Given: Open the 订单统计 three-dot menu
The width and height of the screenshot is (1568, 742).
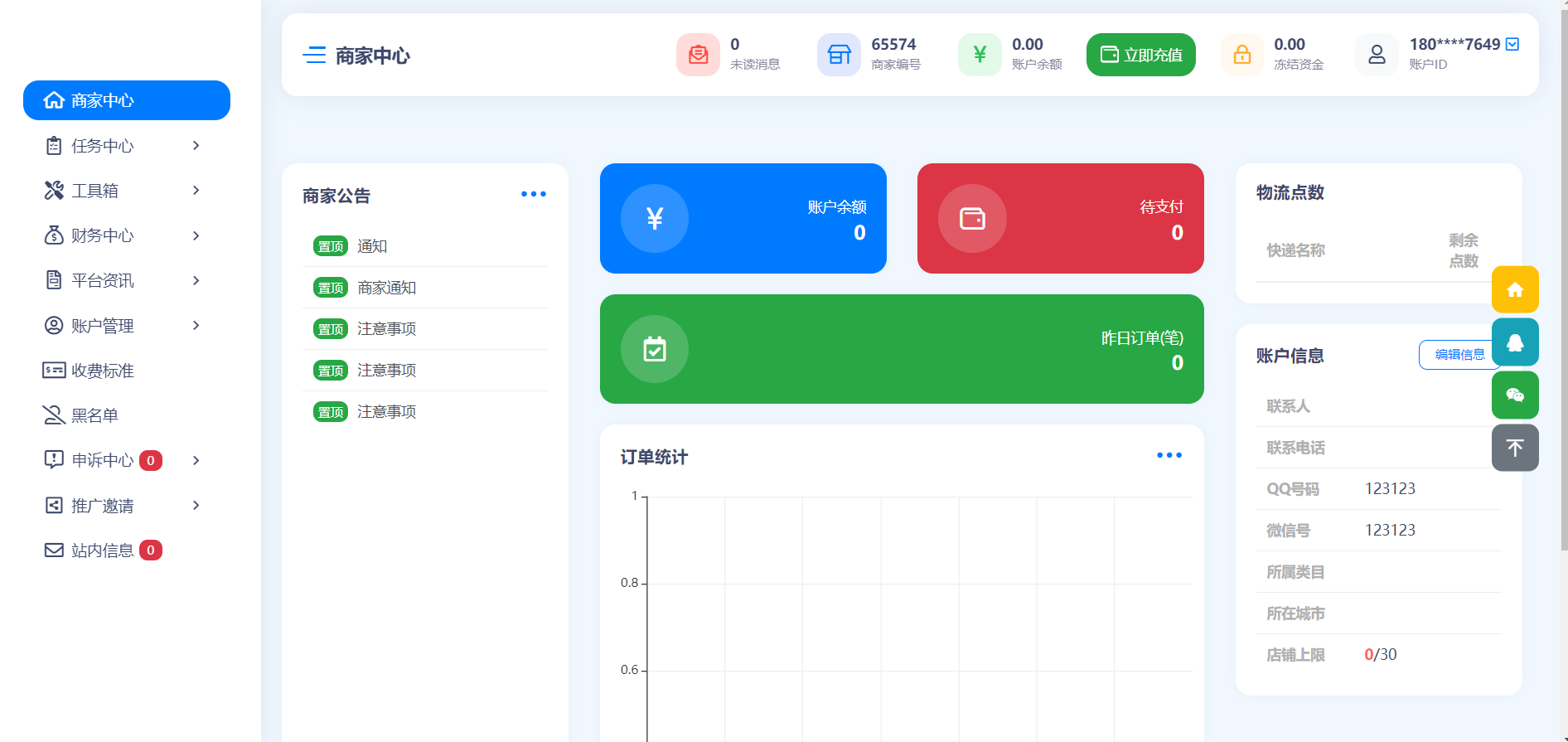Looking at the screenshot, I should tap(1169, 455).
